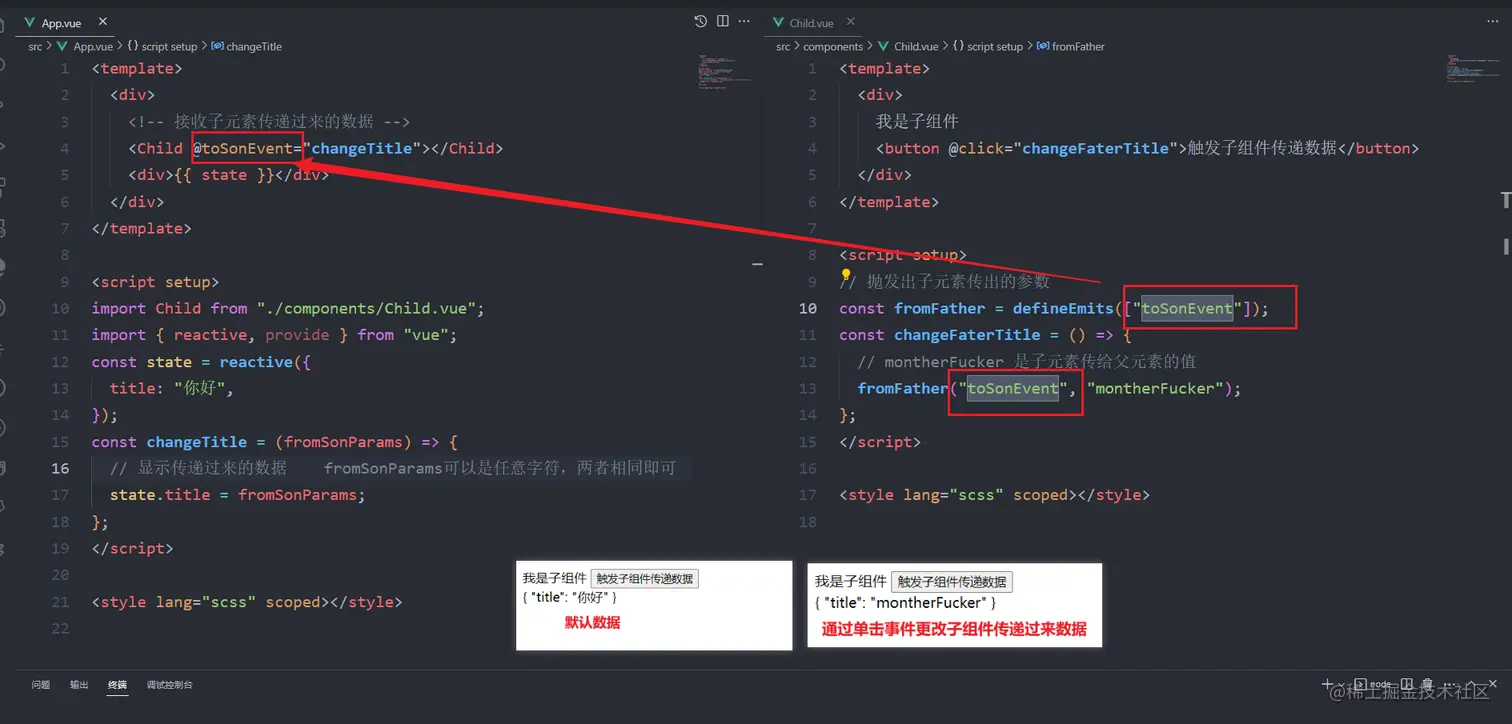Close the bottom terminal panel
This screenshot has height=724, width=1512.
point(1492,683)
